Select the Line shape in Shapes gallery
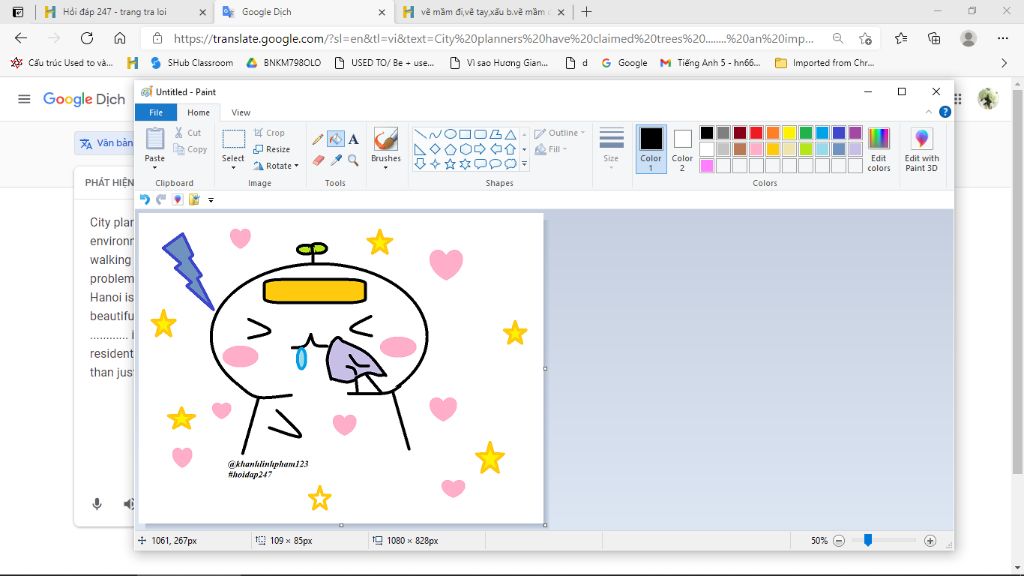 420,135
